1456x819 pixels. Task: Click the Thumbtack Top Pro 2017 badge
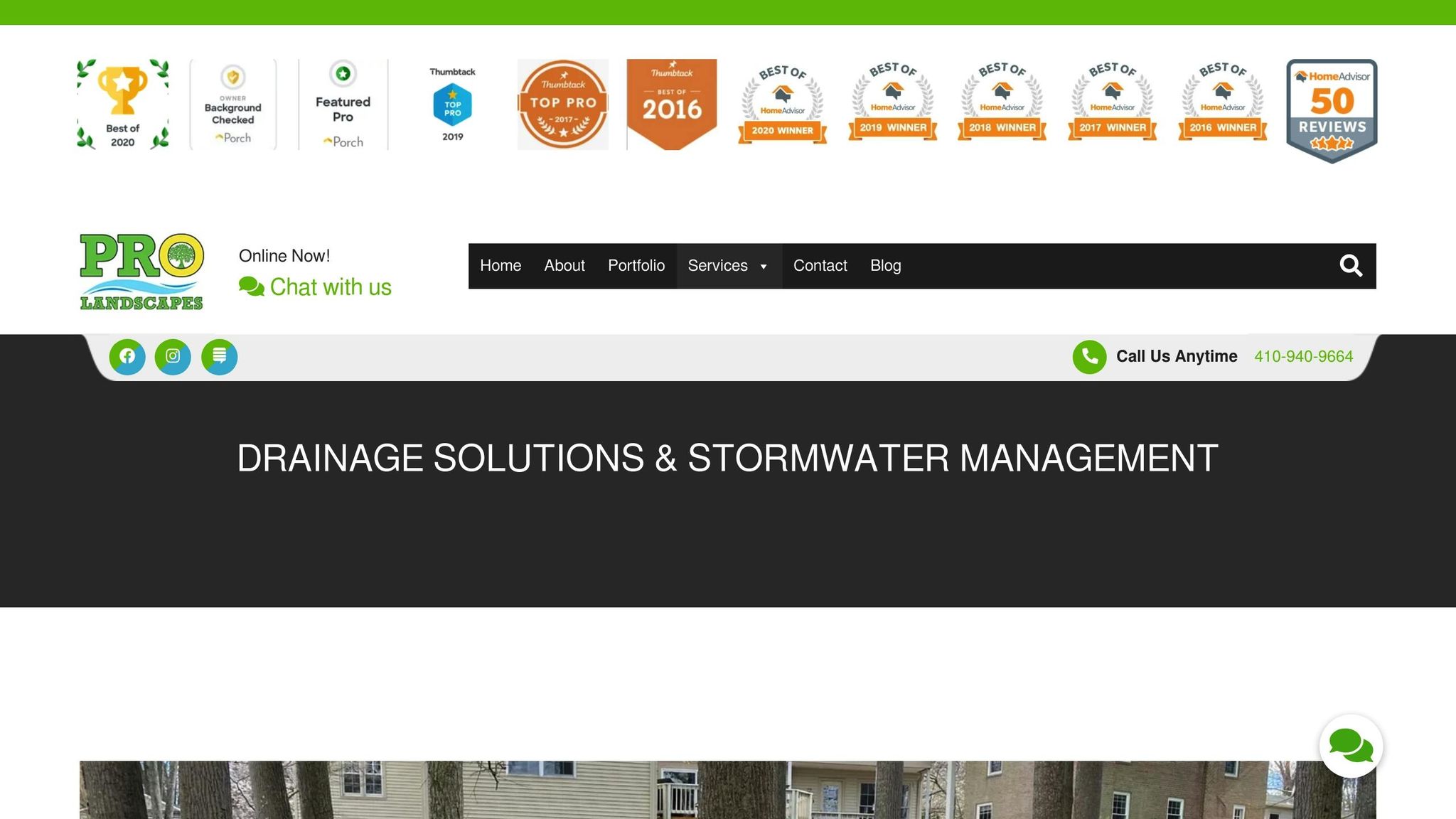563,105
